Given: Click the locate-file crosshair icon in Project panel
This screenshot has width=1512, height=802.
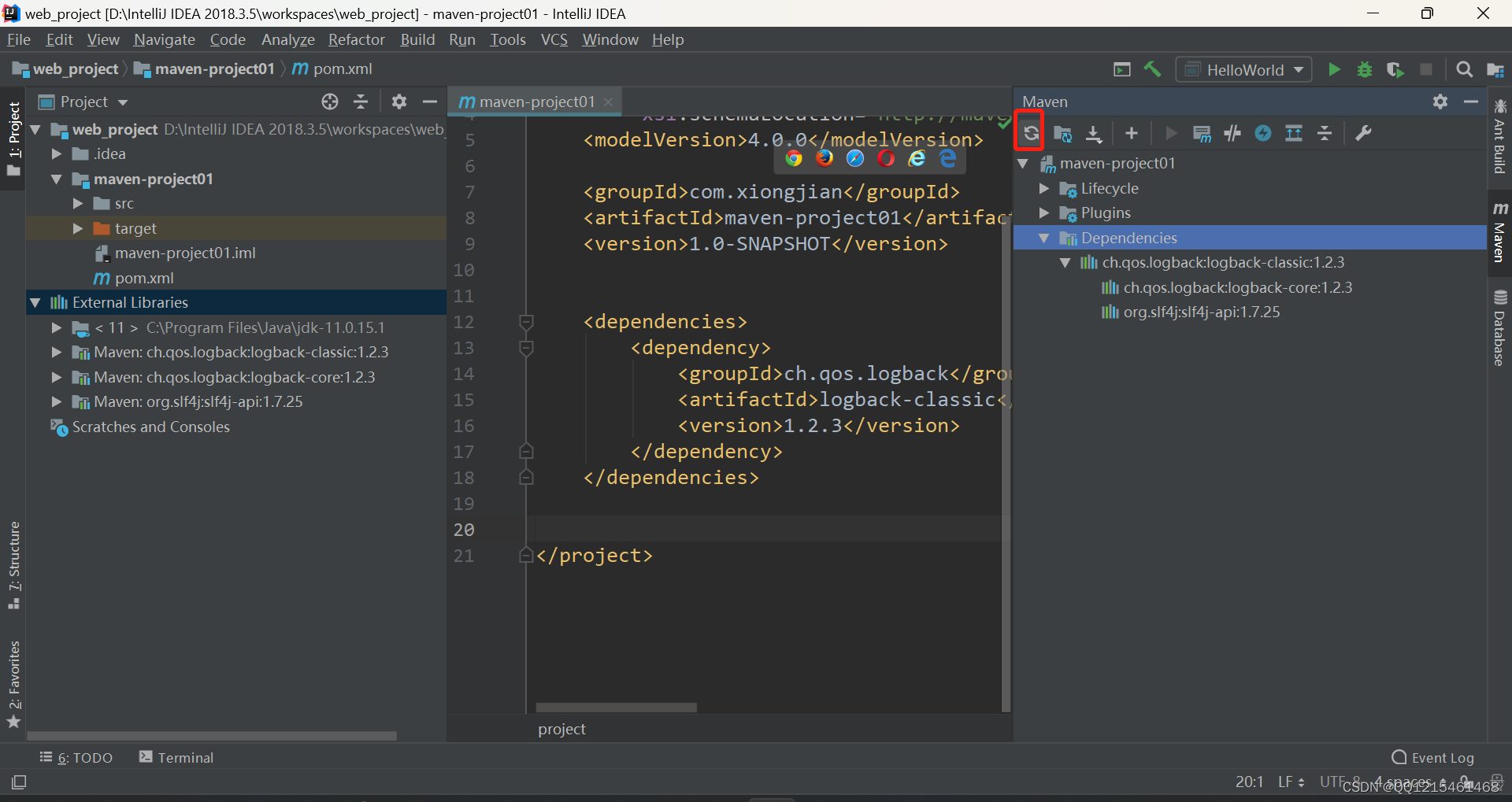Looking at the screenshot, I should pyautogui.click(x=330, y=102).
